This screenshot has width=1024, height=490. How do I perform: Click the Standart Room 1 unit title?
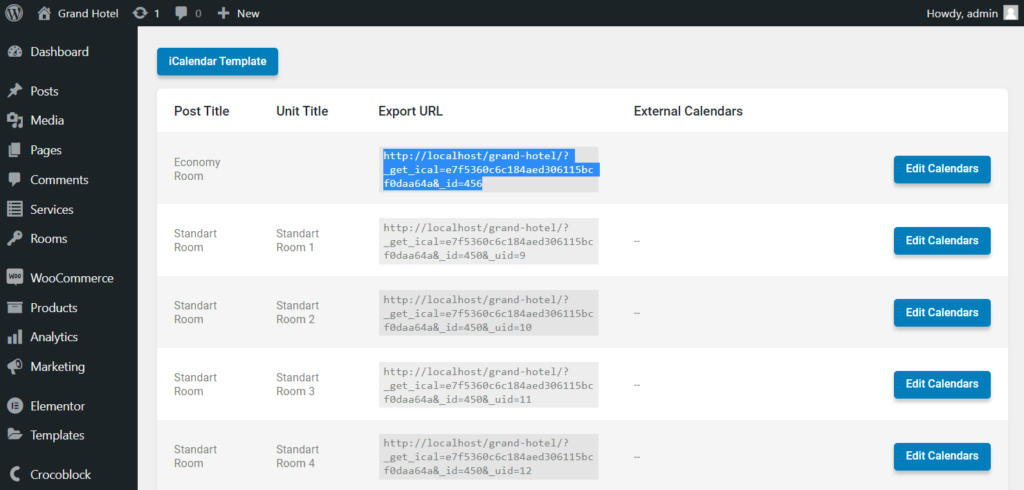[298, 240]
